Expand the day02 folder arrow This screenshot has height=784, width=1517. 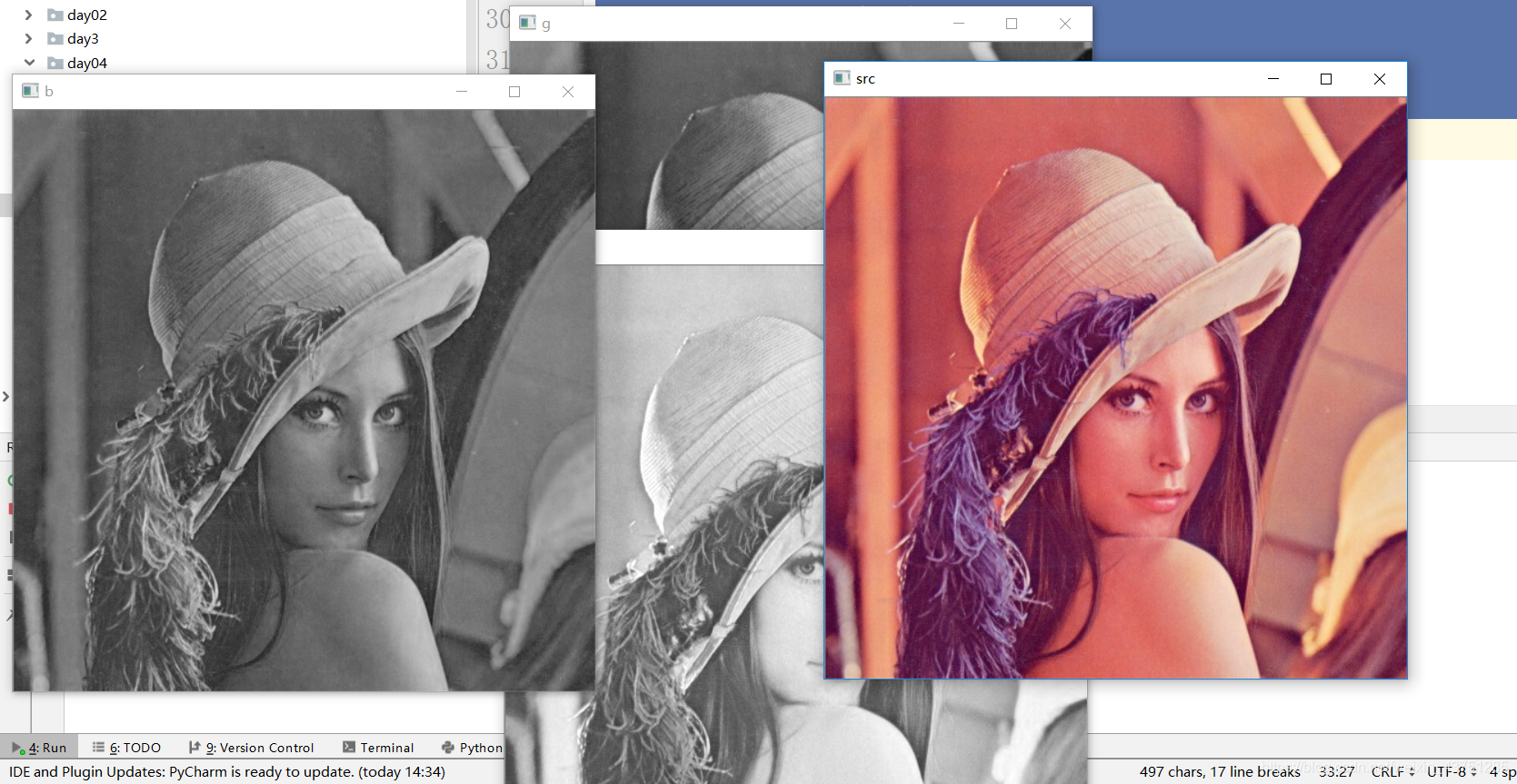28,15
